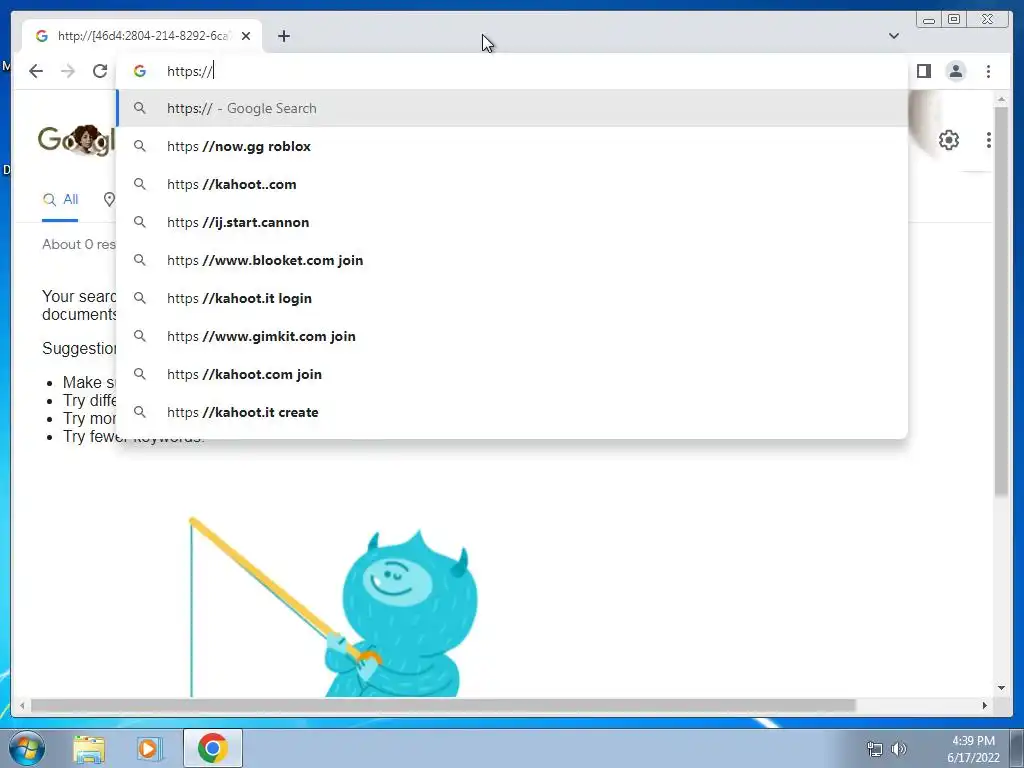The width and height of the screenshot is (1024, 768).
Task: Select the 'now.gg roblox' suggestion
Action: [x=512, y=146]
